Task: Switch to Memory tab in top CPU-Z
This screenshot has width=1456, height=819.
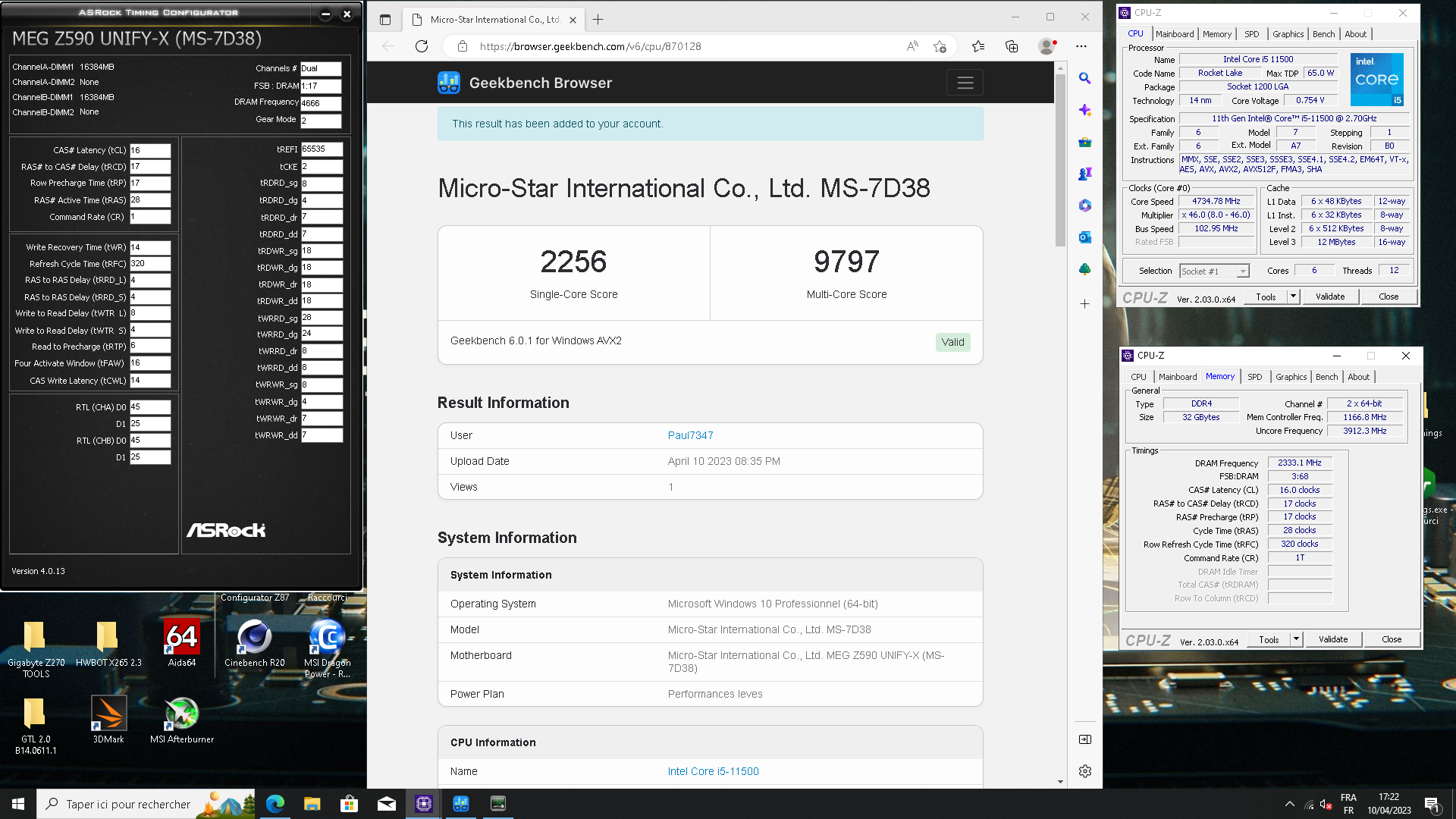Action: (1217, 34)
